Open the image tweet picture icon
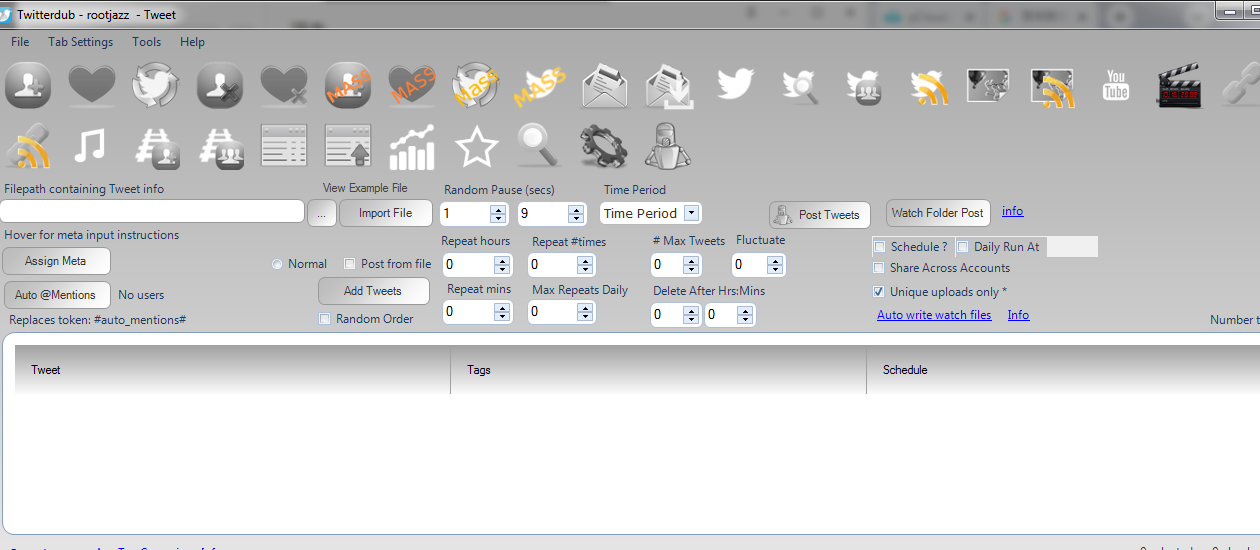Image resolution: width=1260 pixels, height=550 pixels. point(988,85)
